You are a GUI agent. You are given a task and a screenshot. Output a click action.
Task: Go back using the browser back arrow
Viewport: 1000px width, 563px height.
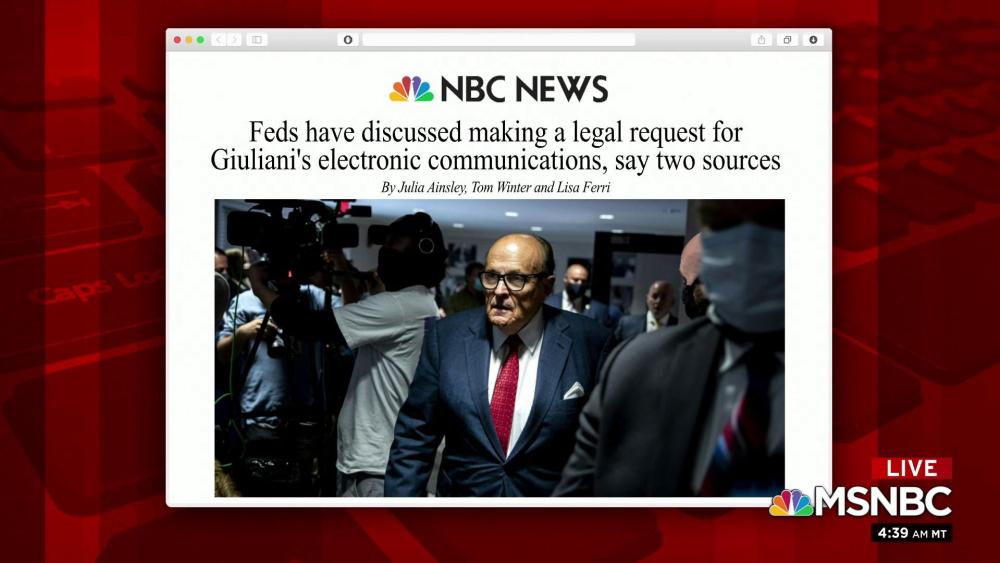(x=219, y=40)
